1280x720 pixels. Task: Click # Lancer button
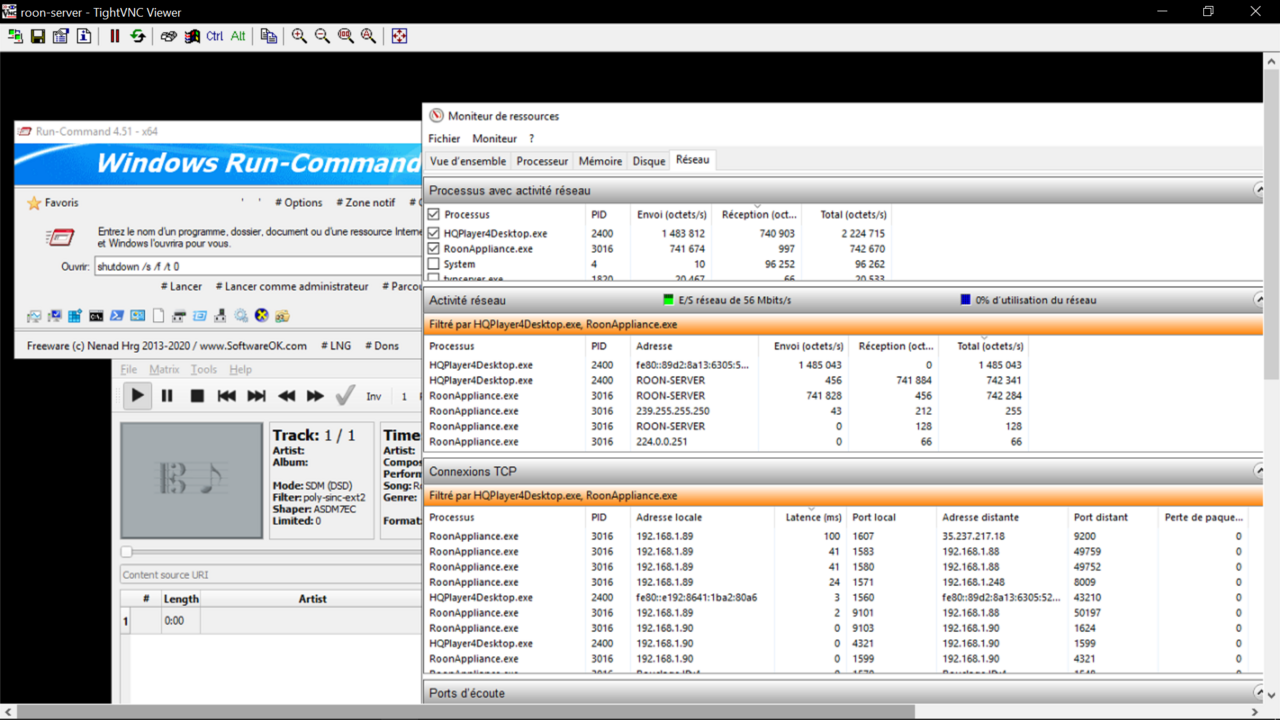181,287
